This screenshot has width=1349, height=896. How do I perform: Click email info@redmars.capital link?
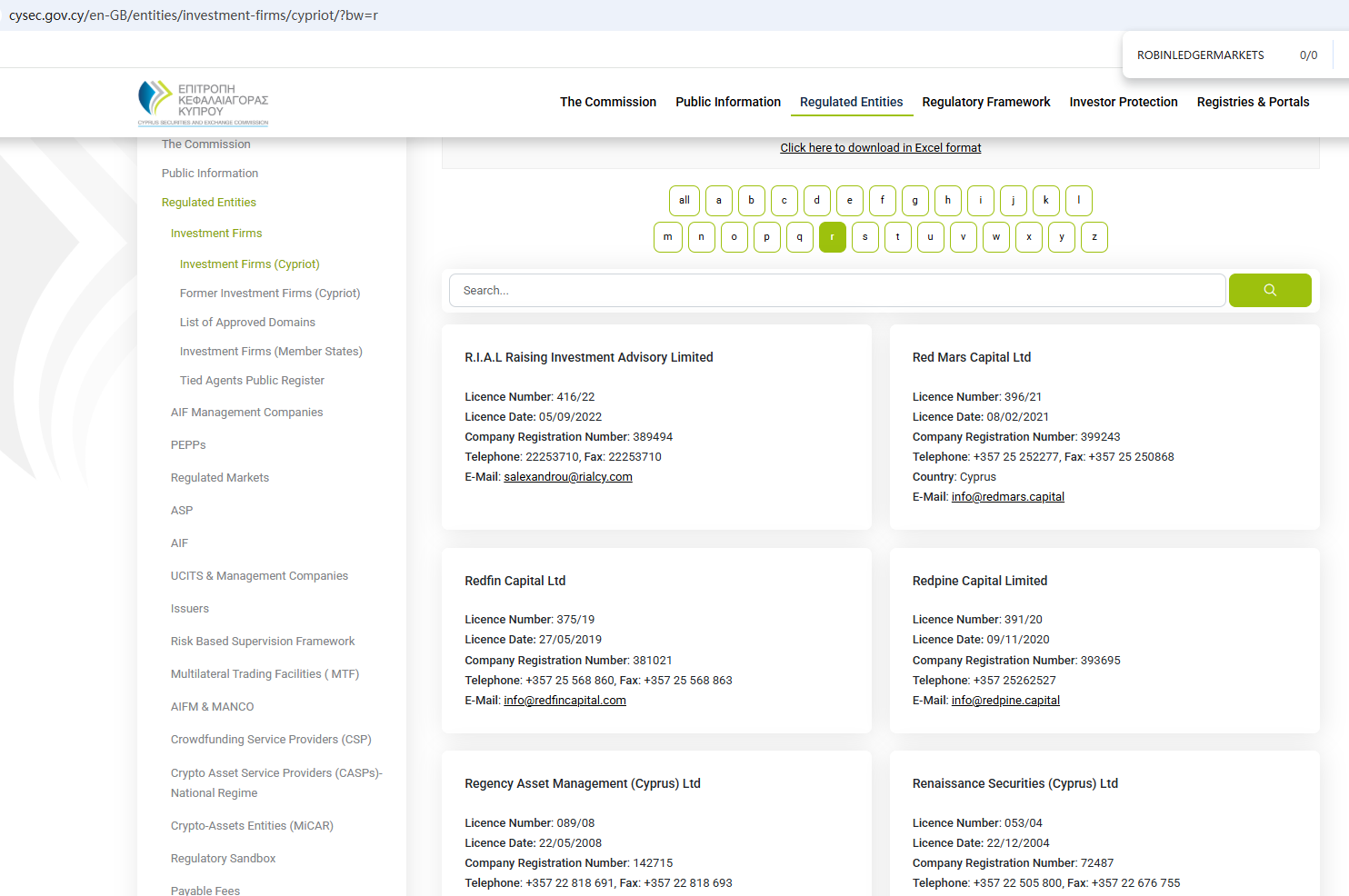click(x=1007, y=497)
